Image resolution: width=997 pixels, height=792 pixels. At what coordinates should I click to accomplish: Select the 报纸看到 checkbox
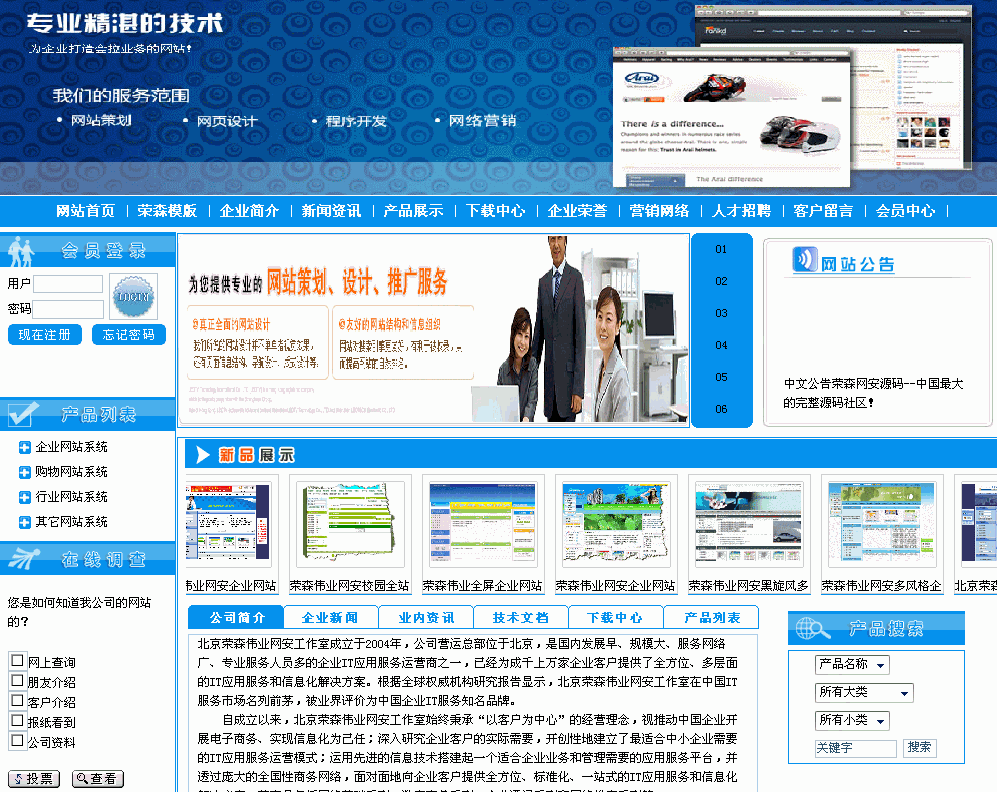pyautogui.click(x=17, y=721)
